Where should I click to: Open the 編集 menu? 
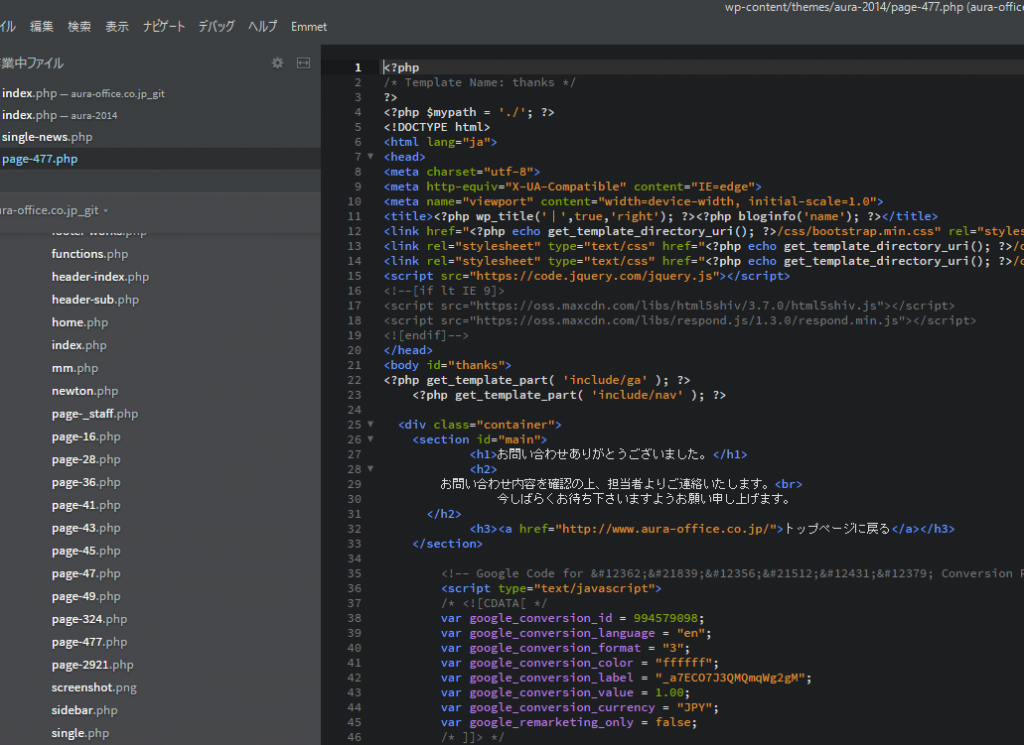click(42, 27)
